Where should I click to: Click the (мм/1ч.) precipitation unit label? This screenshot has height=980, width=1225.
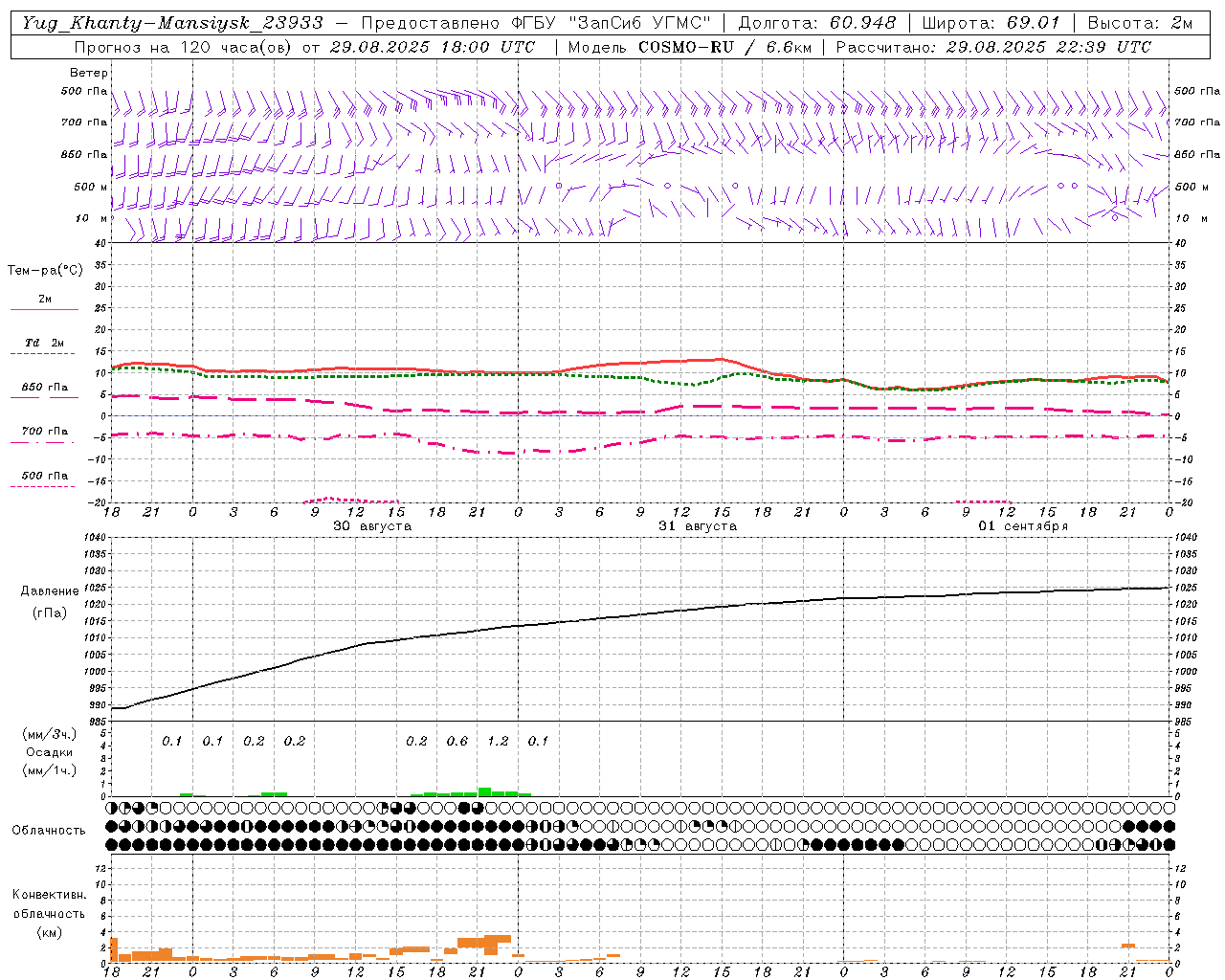coord(50,770)
